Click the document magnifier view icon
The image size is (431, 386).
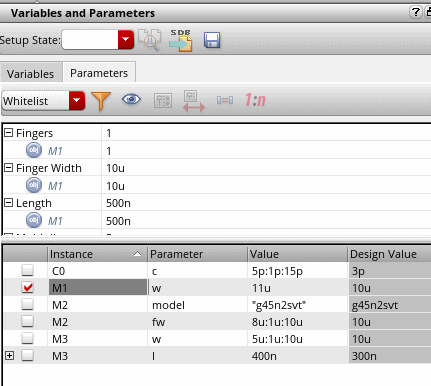pyautogui.click(x=150, y=40)
